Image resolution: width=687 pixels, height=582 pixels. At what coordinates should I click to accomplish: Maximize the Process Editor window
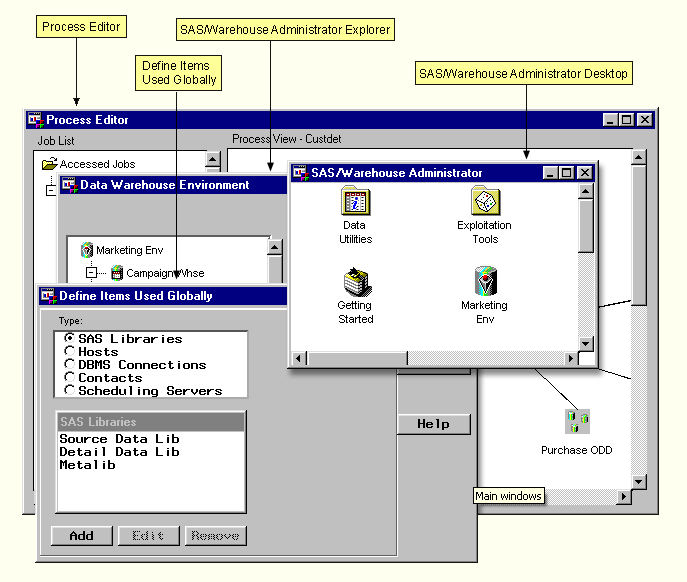pyautogui.click(x=627, y=120)
